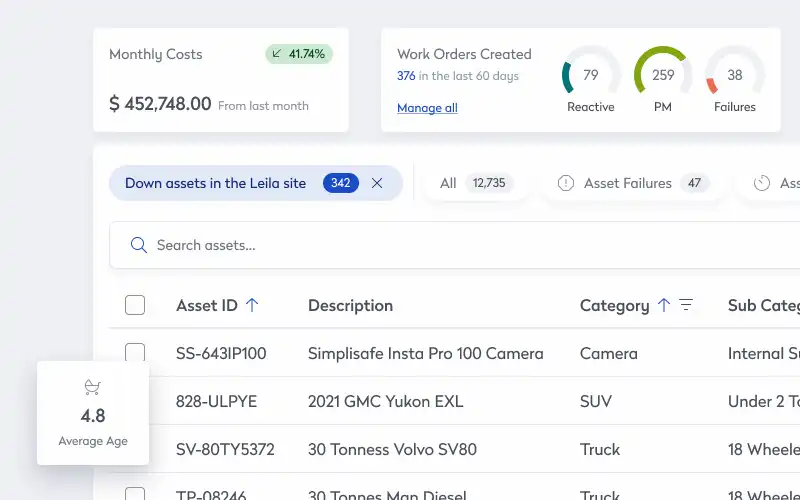This screenshot has width=800, height=500.
Task: Click asset ID SS-643IP100
Action: pyautogui.click(x=221, y=354)
